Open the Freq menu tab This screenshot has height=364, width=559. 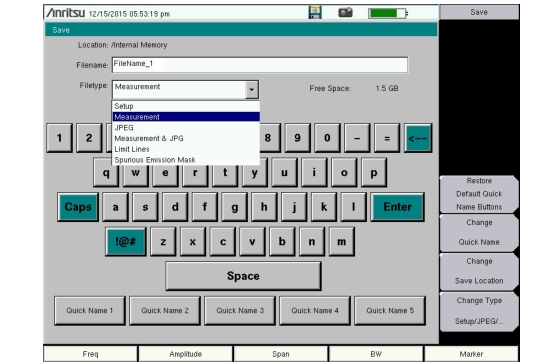click(90, 354)
